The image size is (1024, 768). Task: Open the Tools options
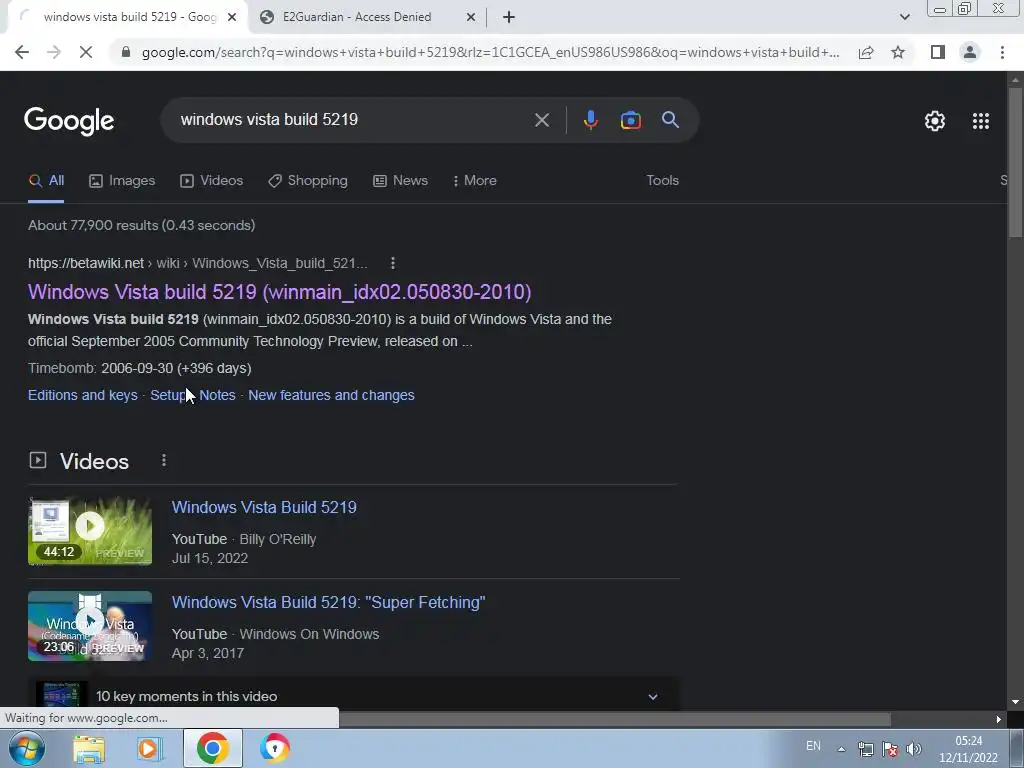662,181
